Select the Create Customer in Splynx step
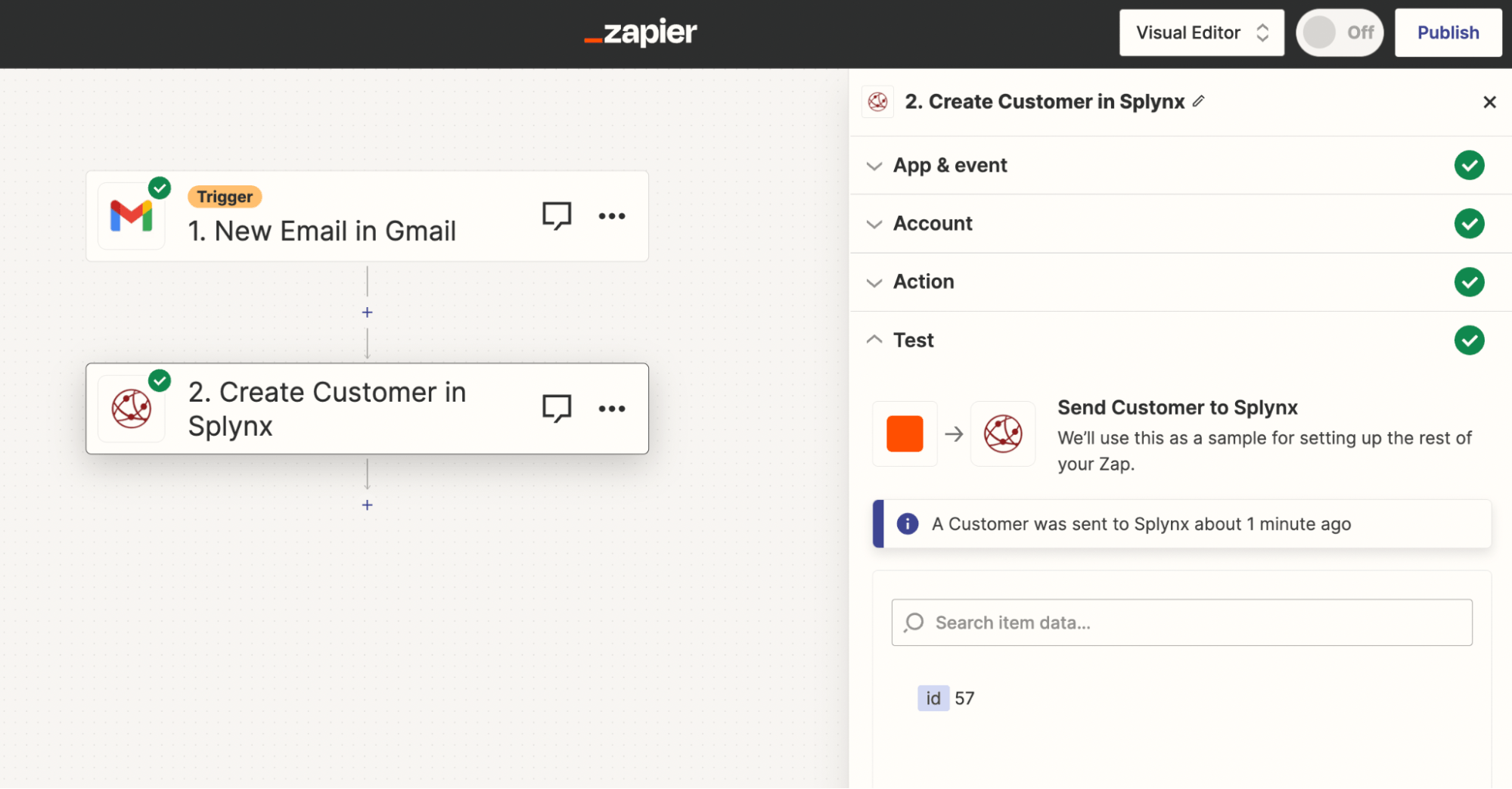Screen dimensions: 1512x789 click(x=367, y=408)
